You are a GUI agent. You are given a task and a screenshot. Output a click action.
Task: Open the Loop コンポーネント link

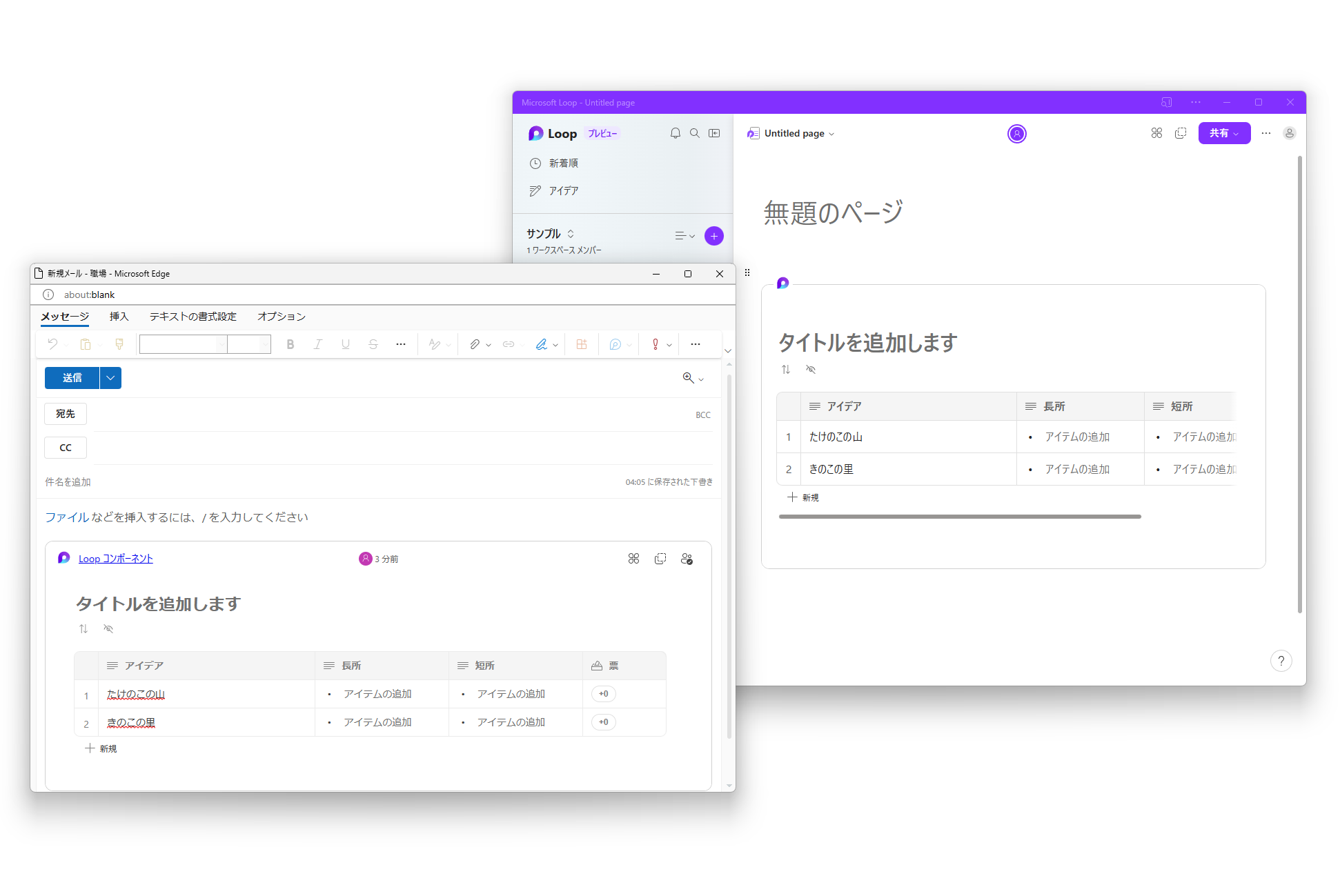115,558
